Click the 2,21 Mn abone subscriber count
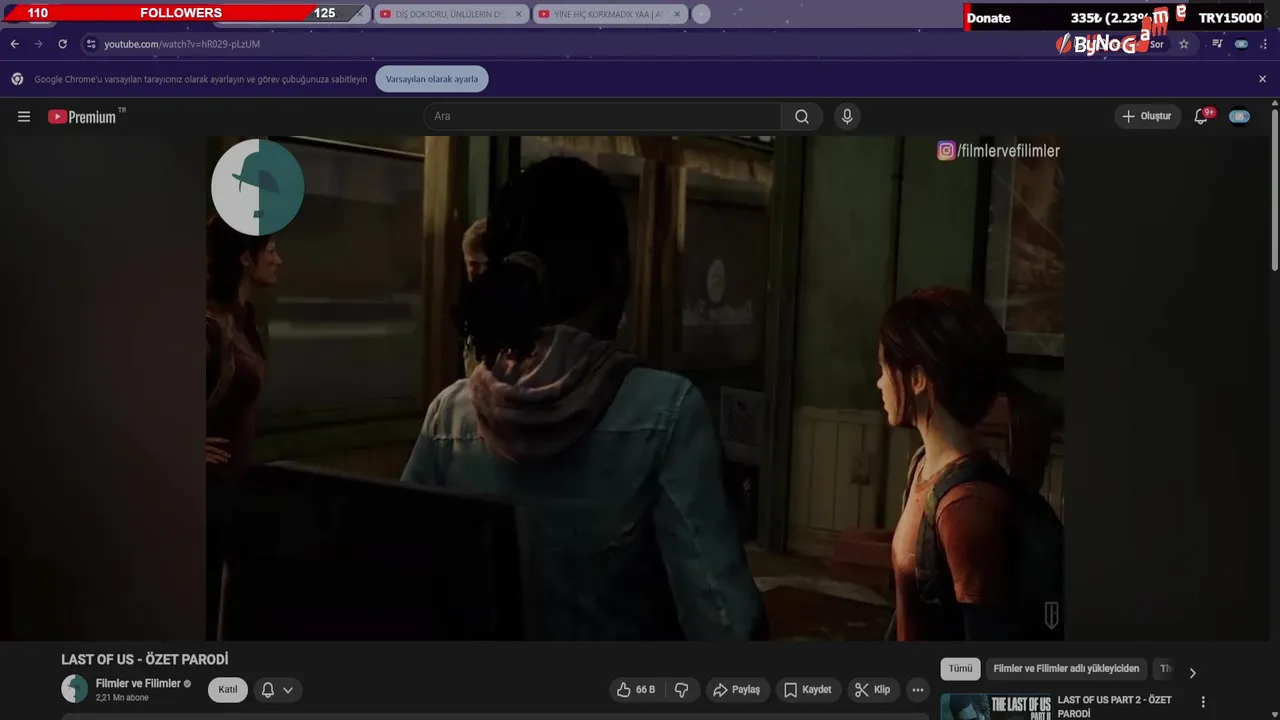 [122, 698]
